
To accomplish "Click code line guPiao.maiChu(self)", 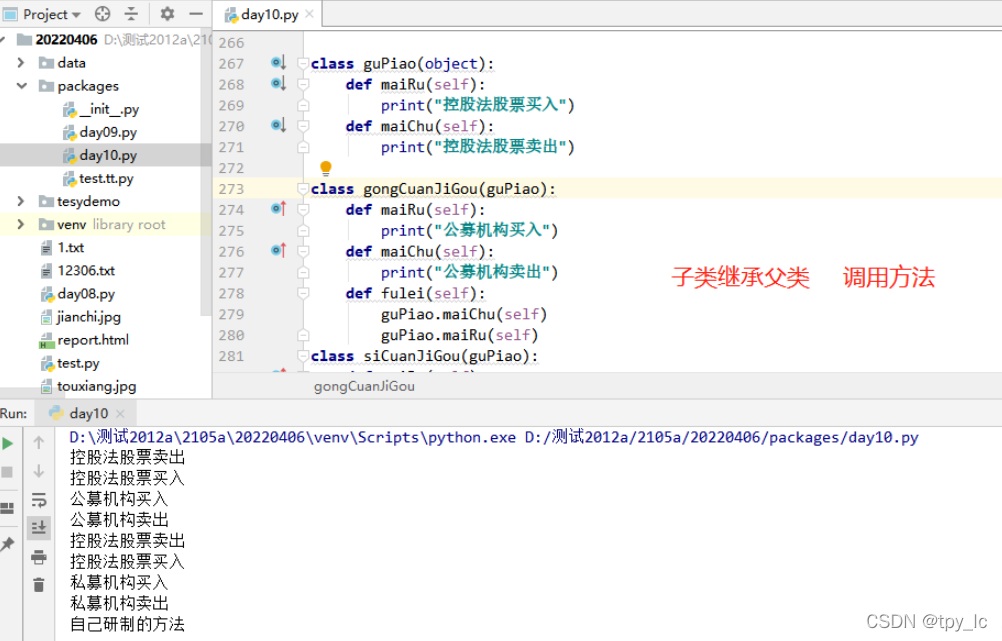I will 464,314.
